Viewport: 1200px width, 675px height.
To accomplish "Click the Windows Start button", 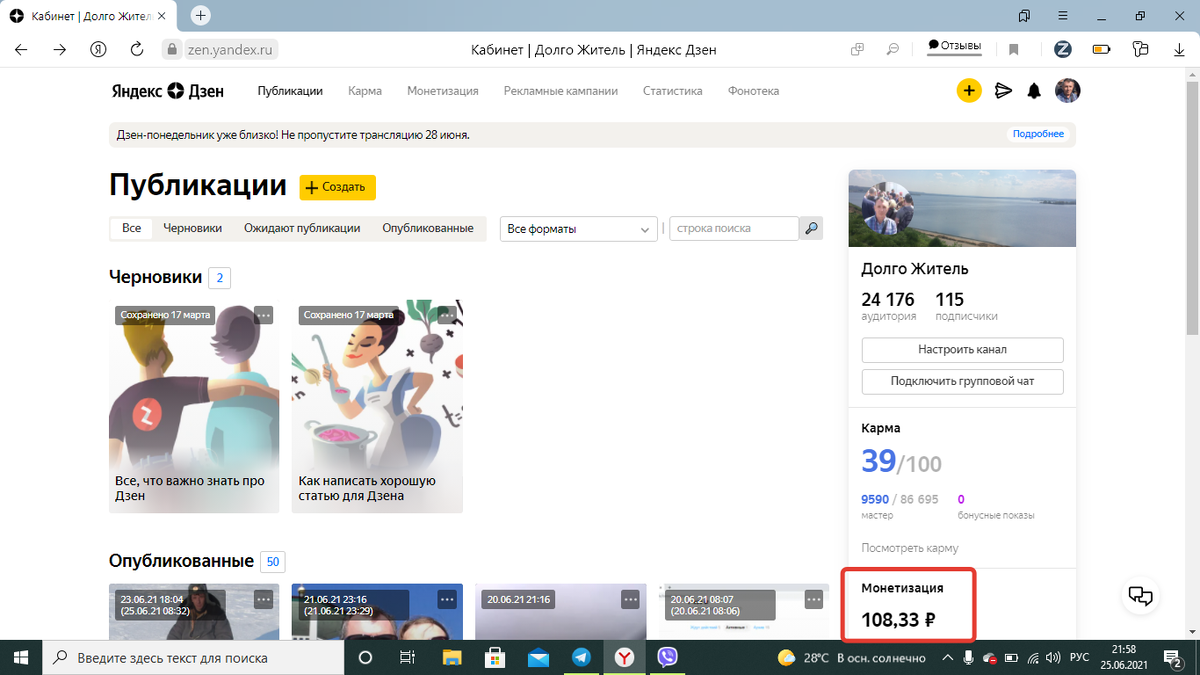I will [x=21, y=657].
